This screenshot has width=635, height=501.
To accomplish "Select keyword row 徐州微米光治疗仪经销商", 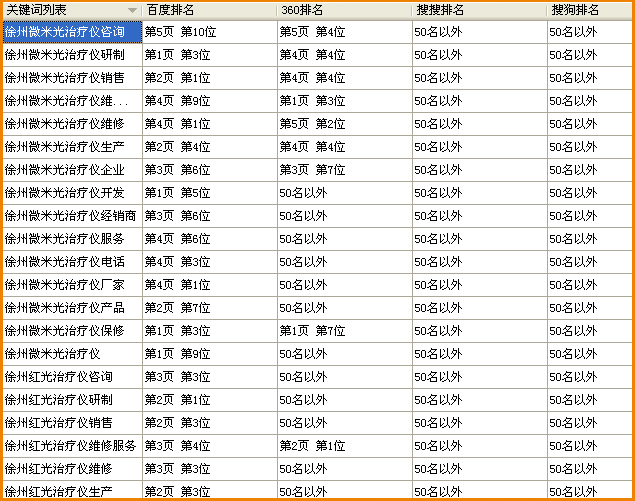I will tap(70, 216).
